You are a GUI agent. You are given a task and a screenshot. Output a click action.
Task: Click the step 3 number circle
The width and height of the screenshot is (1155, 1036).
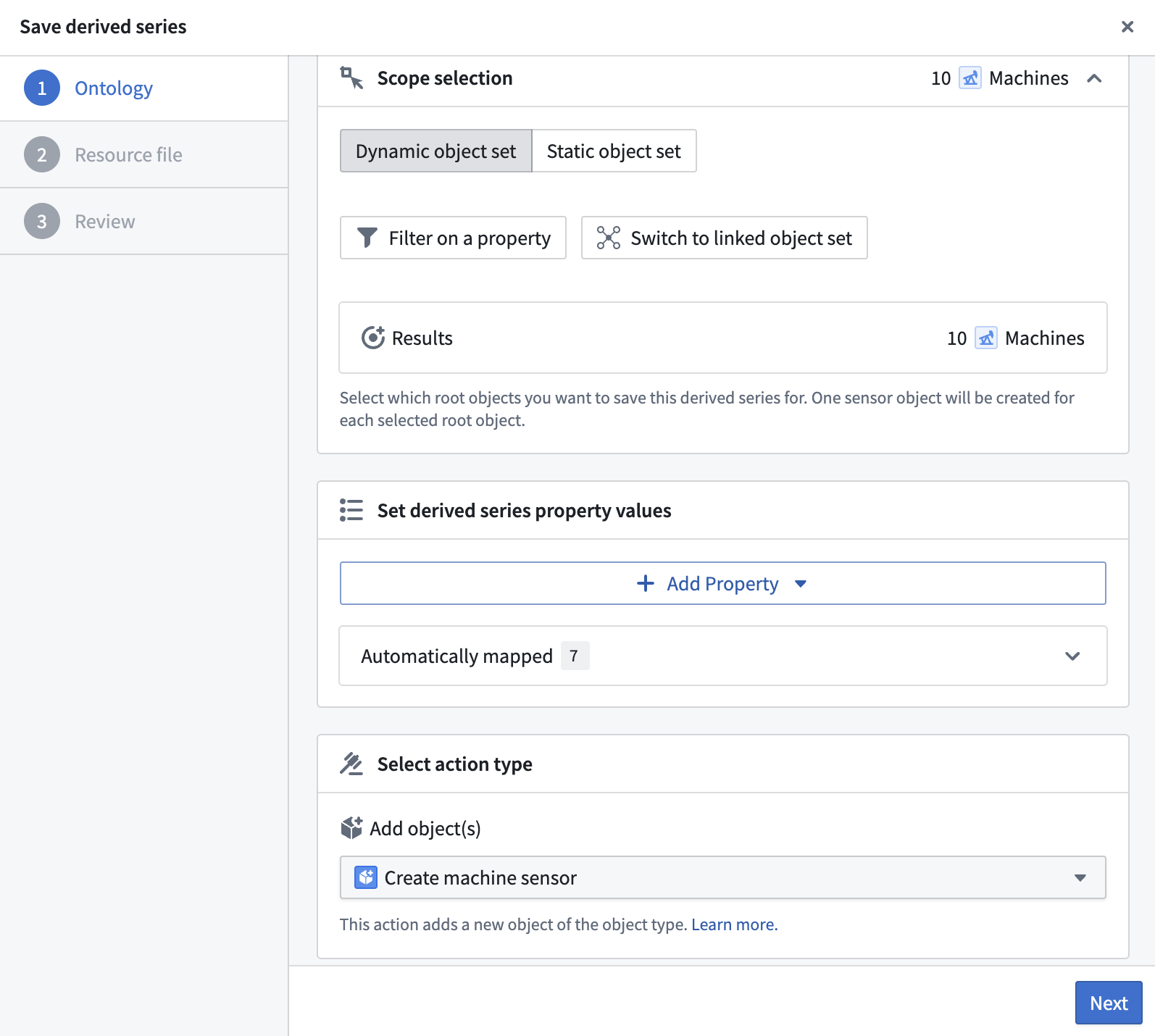42,222
